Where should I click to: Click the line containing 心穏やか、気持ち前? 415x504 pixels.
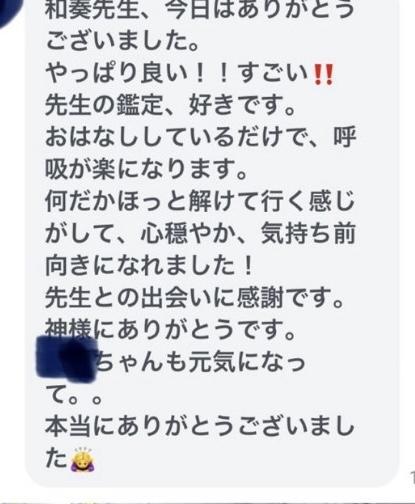(200, 234)
